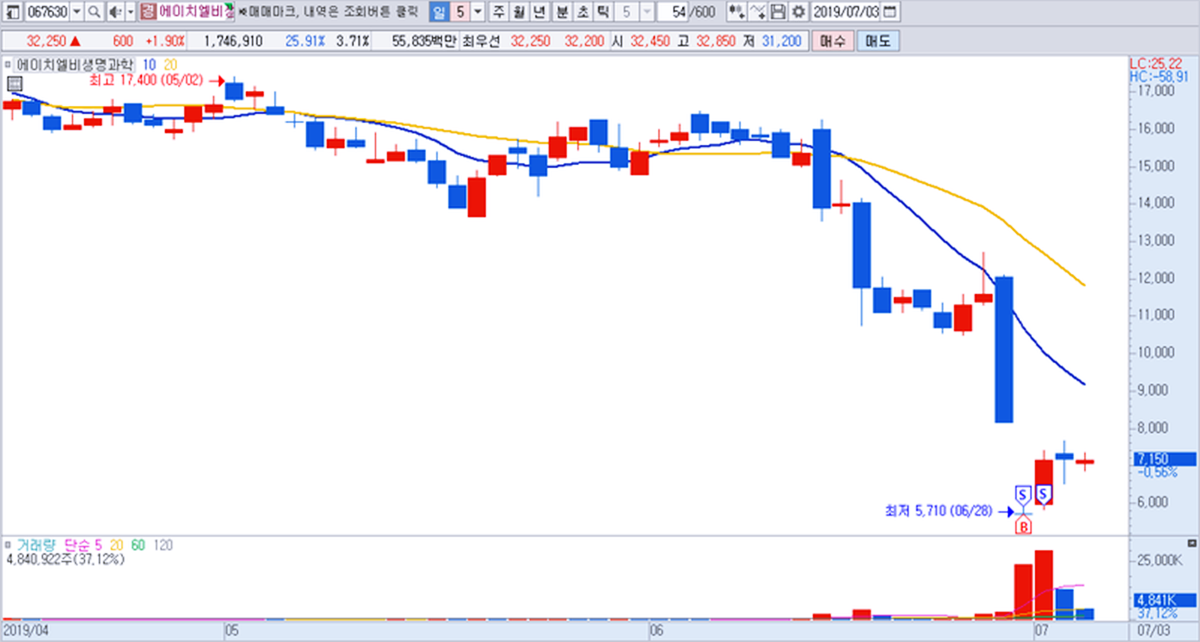Click the 매도 sell button
This screenshot has height=642, width=1200.
tap(878, 41)
